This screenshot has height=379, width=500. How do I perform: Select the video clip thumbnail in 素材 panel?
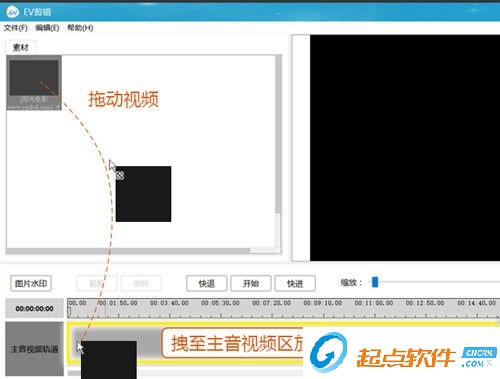coord(34,83)
